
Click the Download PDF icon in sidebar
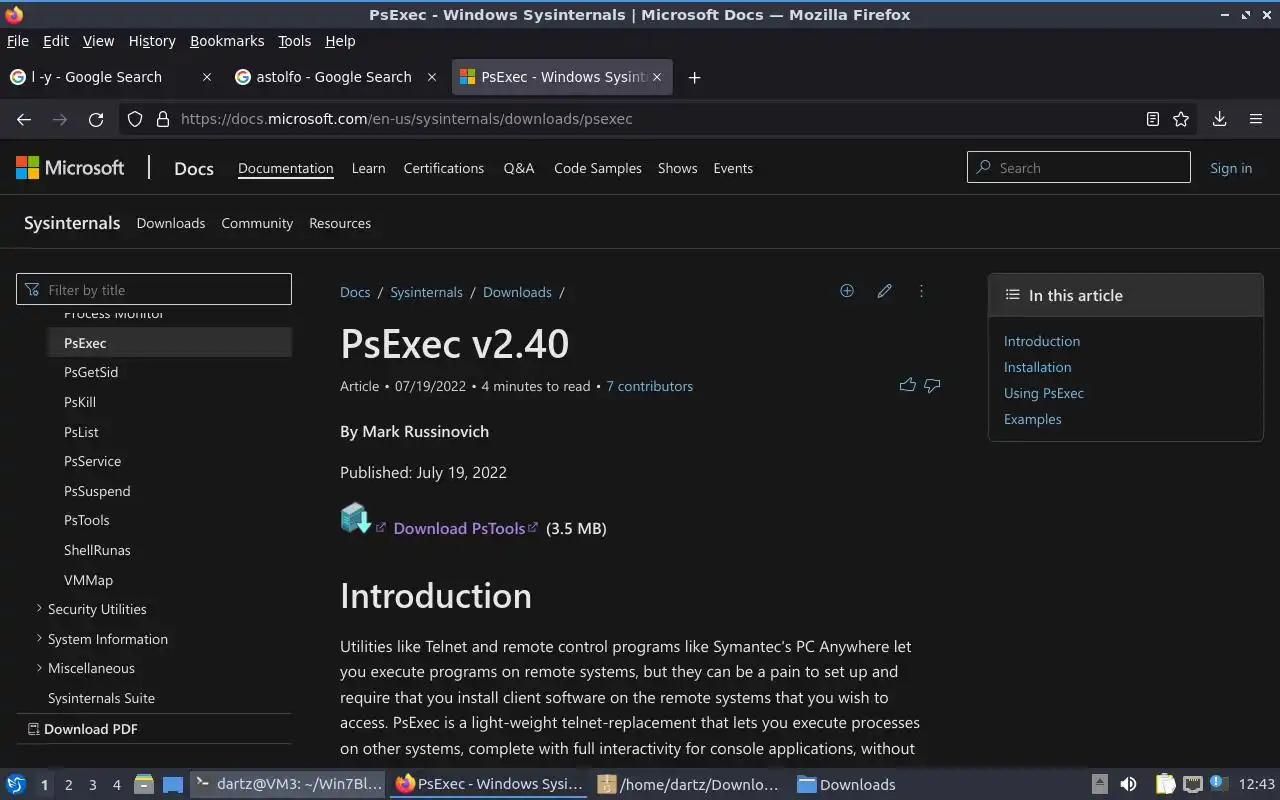click(x=33, y=729)
